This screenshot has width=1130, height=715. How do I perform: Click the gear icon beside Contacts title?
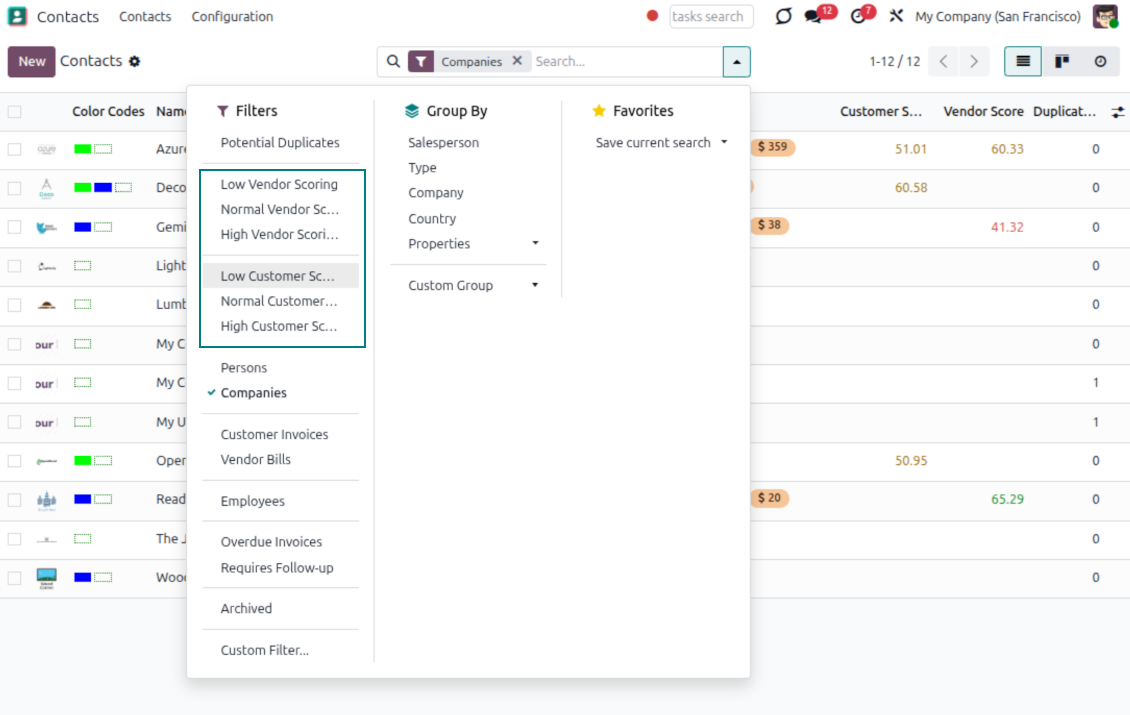click(135, 61)
